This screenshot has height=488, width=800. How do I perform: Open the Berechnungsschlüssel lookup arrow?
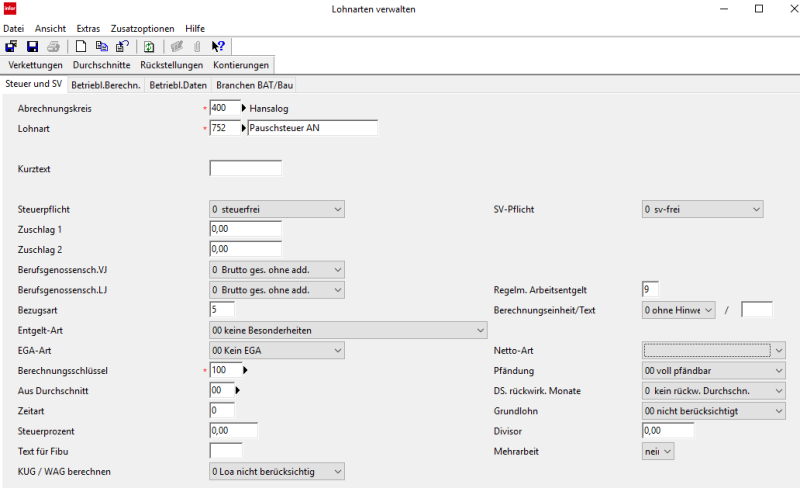245,370
